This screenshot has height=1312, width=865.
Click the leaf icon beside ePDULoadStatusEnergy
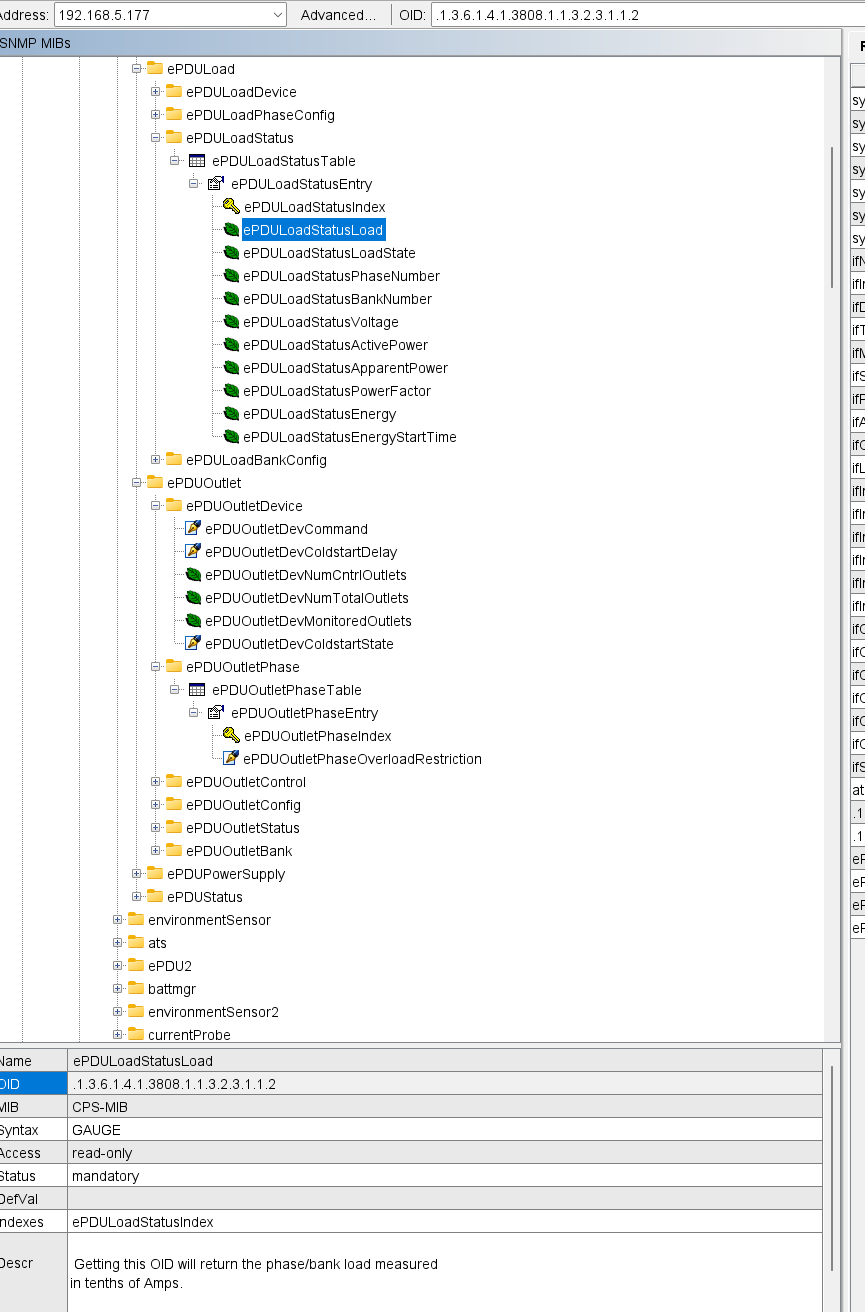pyautogui.click(x=231, y=414)
